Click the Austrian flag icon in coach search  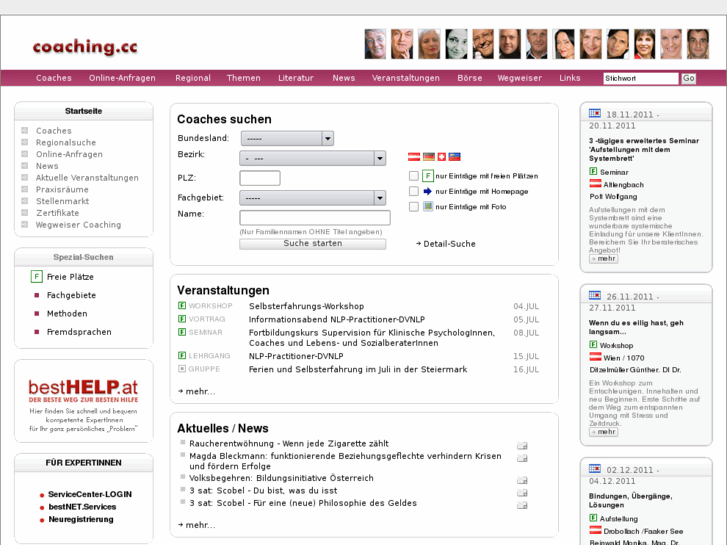click(x=414, y=157)
